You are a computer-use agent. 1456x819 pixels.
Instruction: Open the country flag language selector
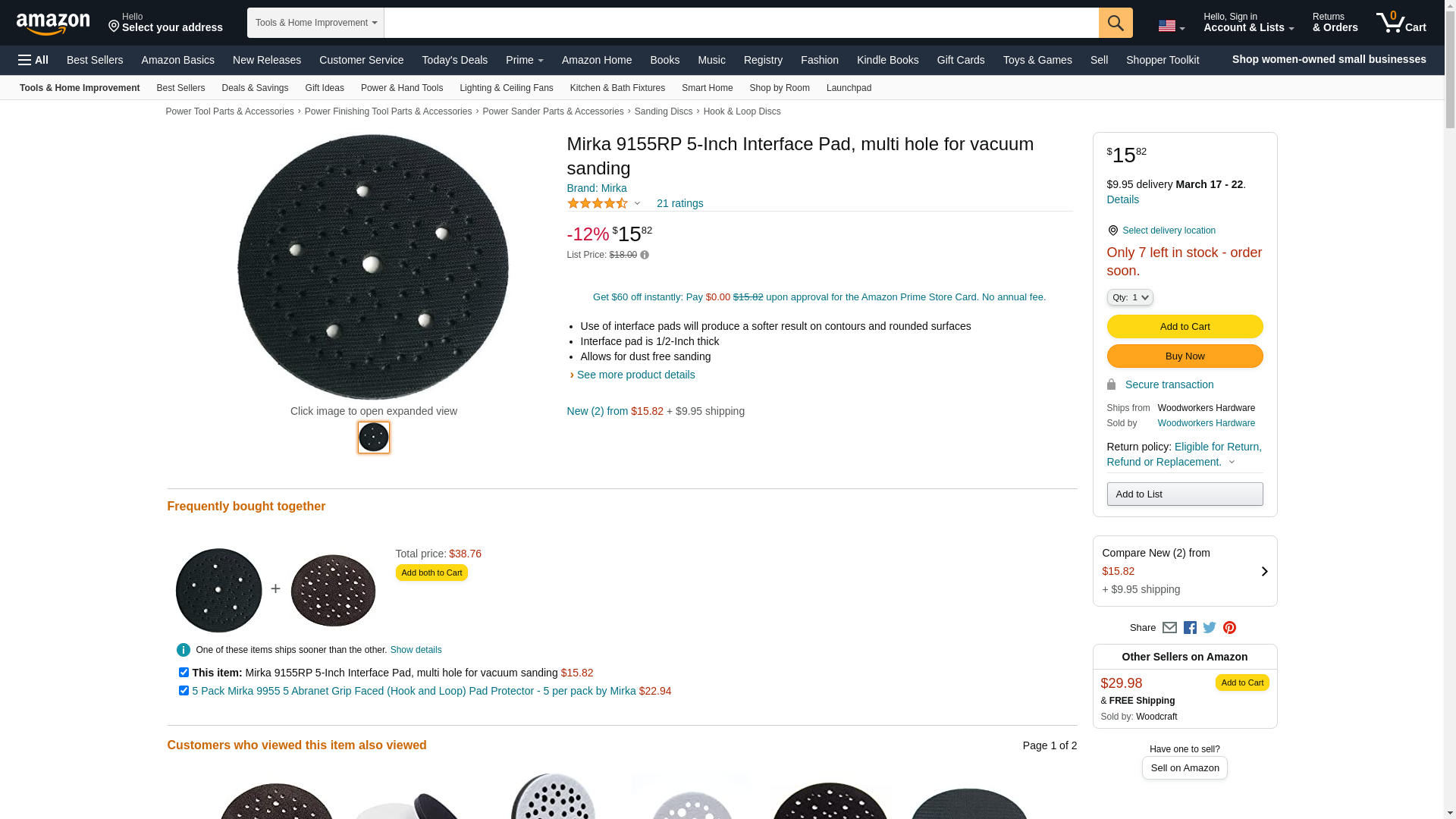coord(1171,26)
